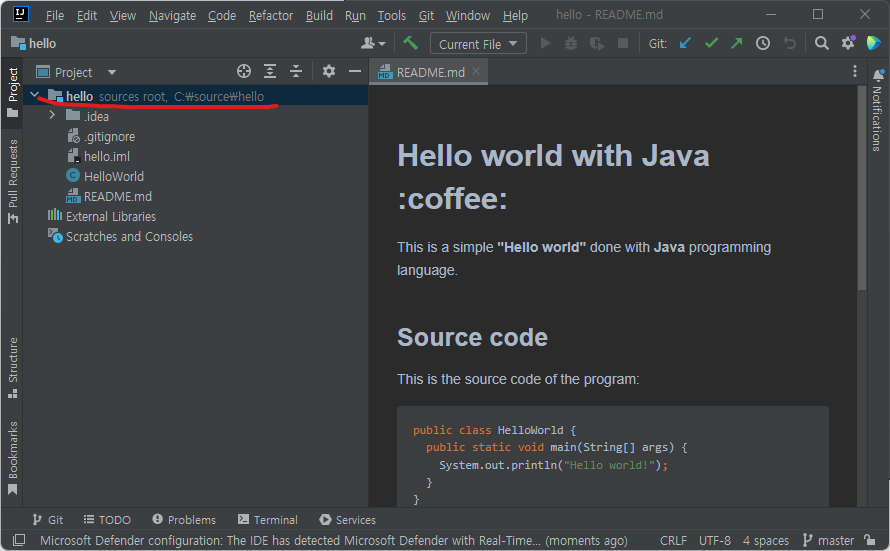Open Search Everywhere magnifier icon
The width and height of the screenshot is (890, 551).
click(x=821, y=43)
